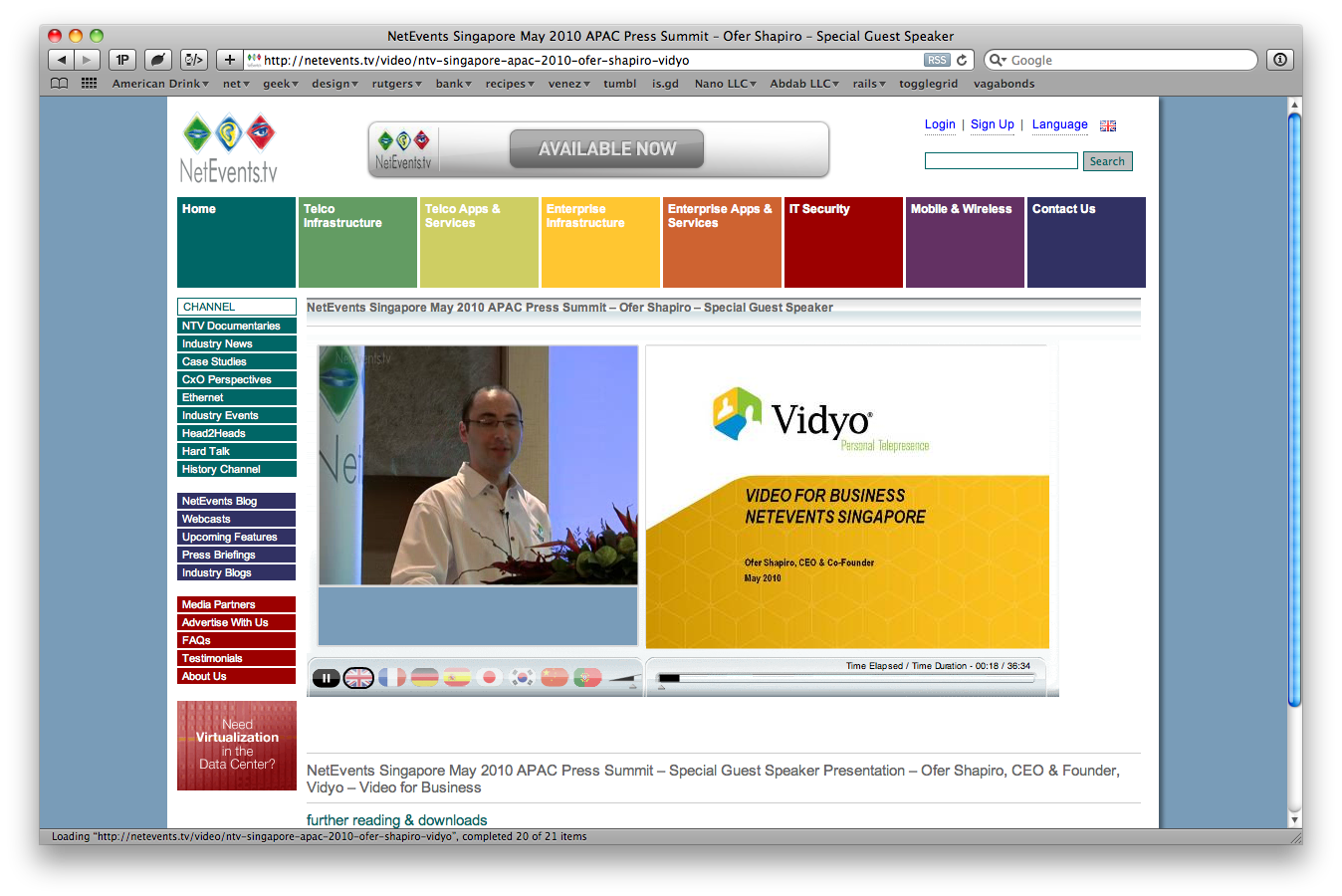Toggle the UK flag language in player

tap(358, 678)
